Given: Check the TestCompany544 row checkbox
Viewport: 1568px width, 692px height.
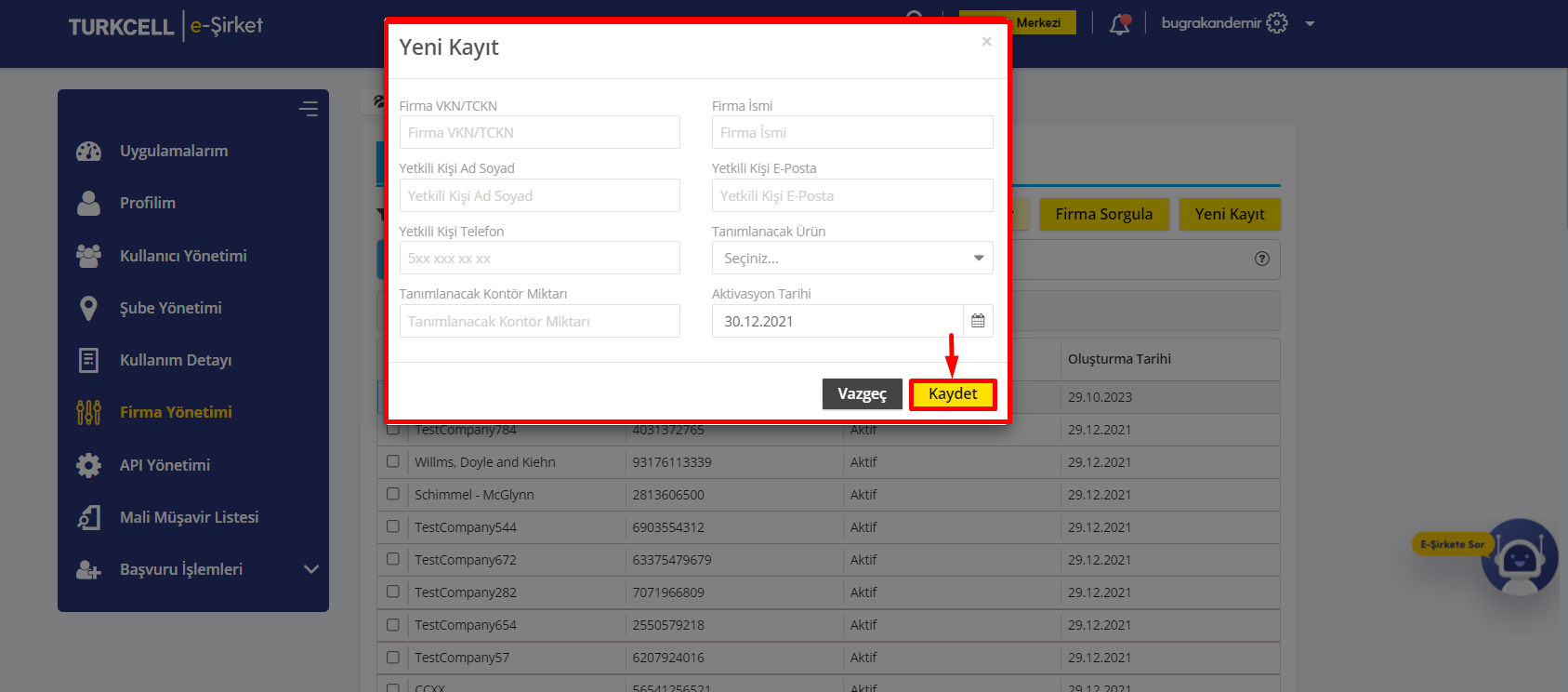Looking at the screenshot, I should [393, 526].
